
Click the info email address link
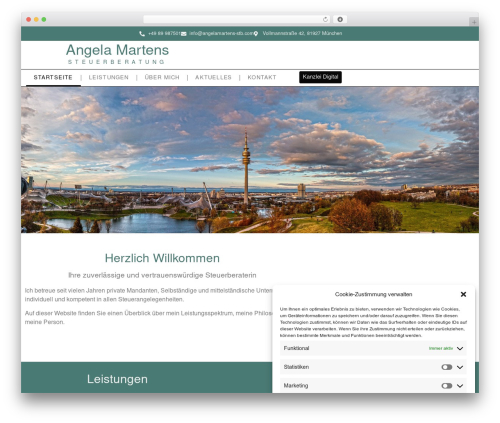coord(221,33)
